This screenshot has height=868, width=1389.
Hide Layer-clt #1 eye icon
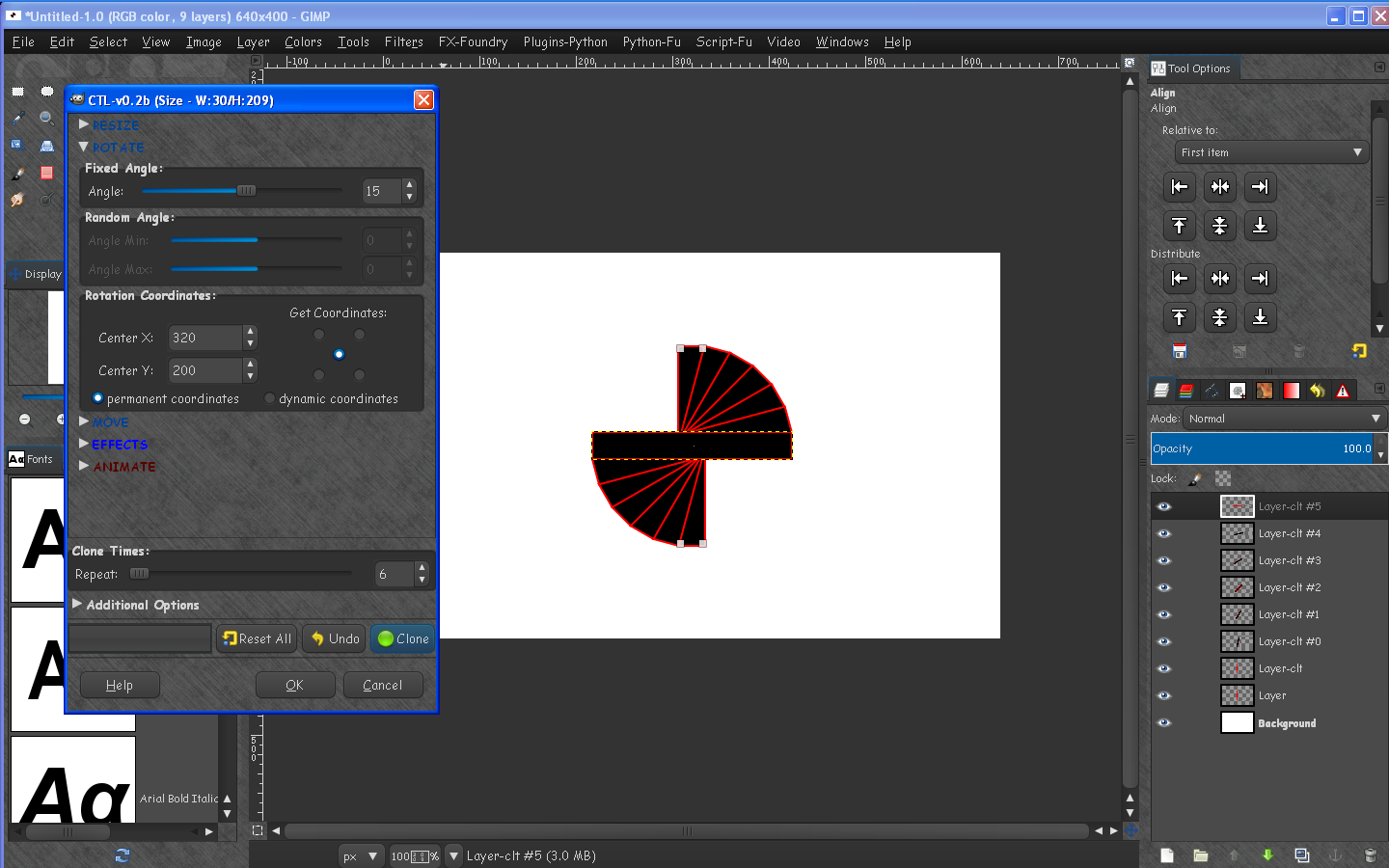coord(1164,614)
